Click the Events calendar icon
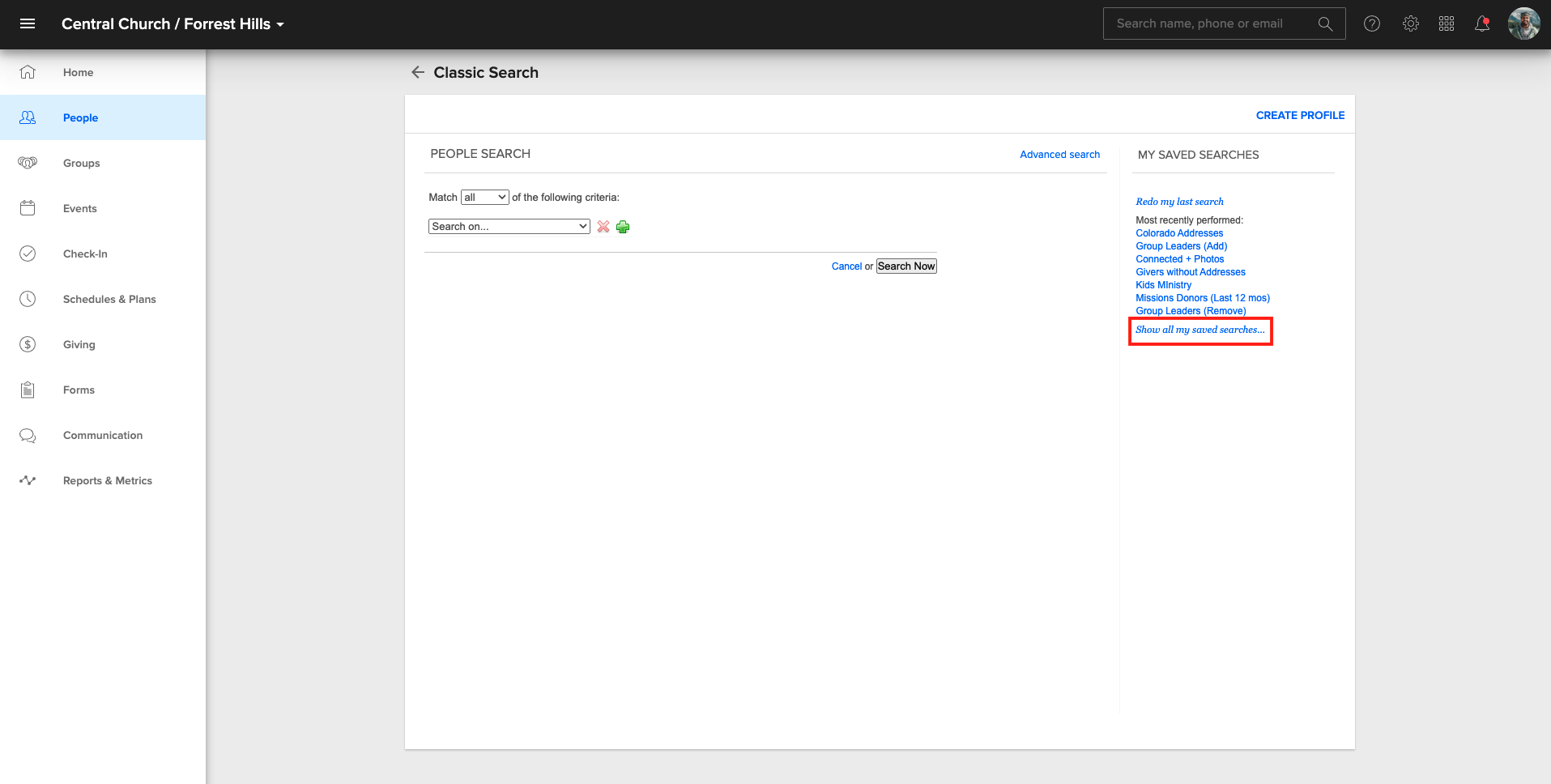The image size is (1551, 784). [28, 208]
